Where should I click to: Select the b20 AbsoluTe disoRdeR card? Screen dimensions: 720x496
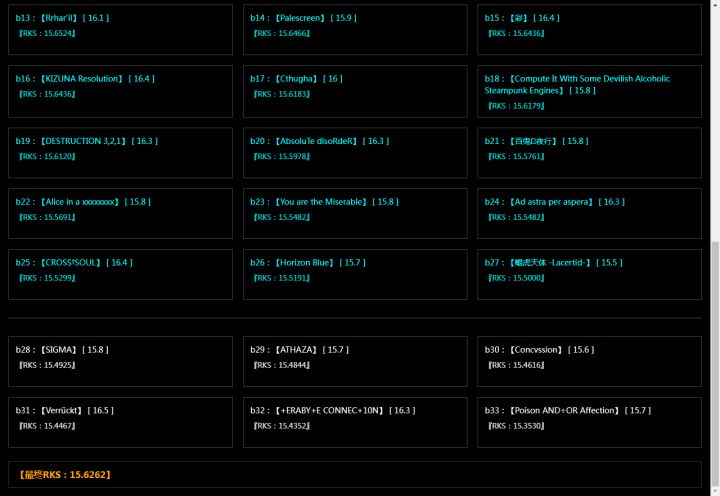pyautogui.click(x=355, y=153)
